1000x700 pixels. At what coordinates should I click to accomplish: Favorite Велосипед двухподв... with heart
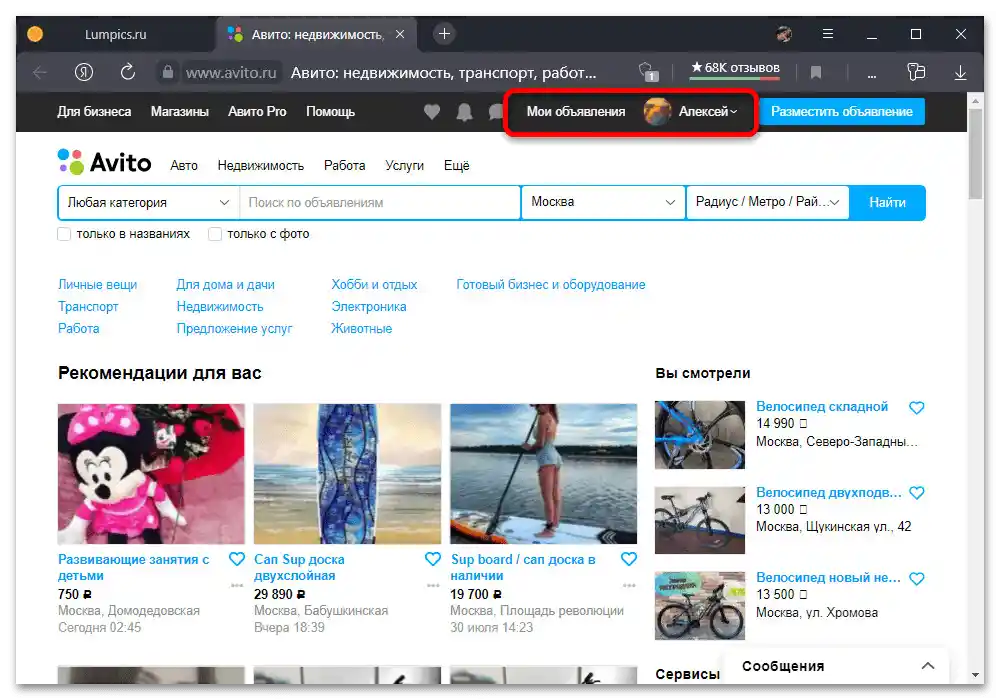pos(916,493)
